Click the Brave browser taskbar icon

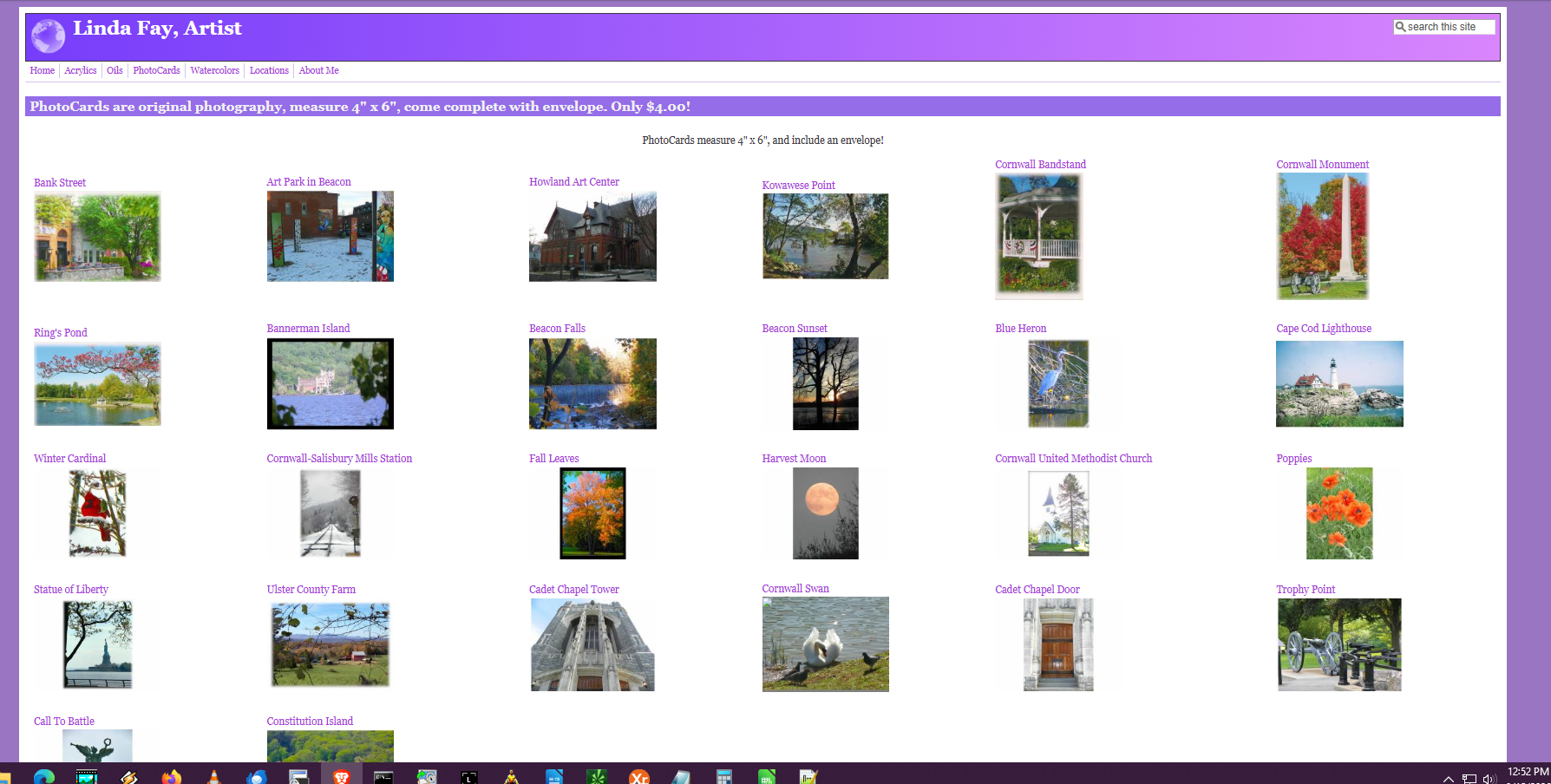coord(342,776)
